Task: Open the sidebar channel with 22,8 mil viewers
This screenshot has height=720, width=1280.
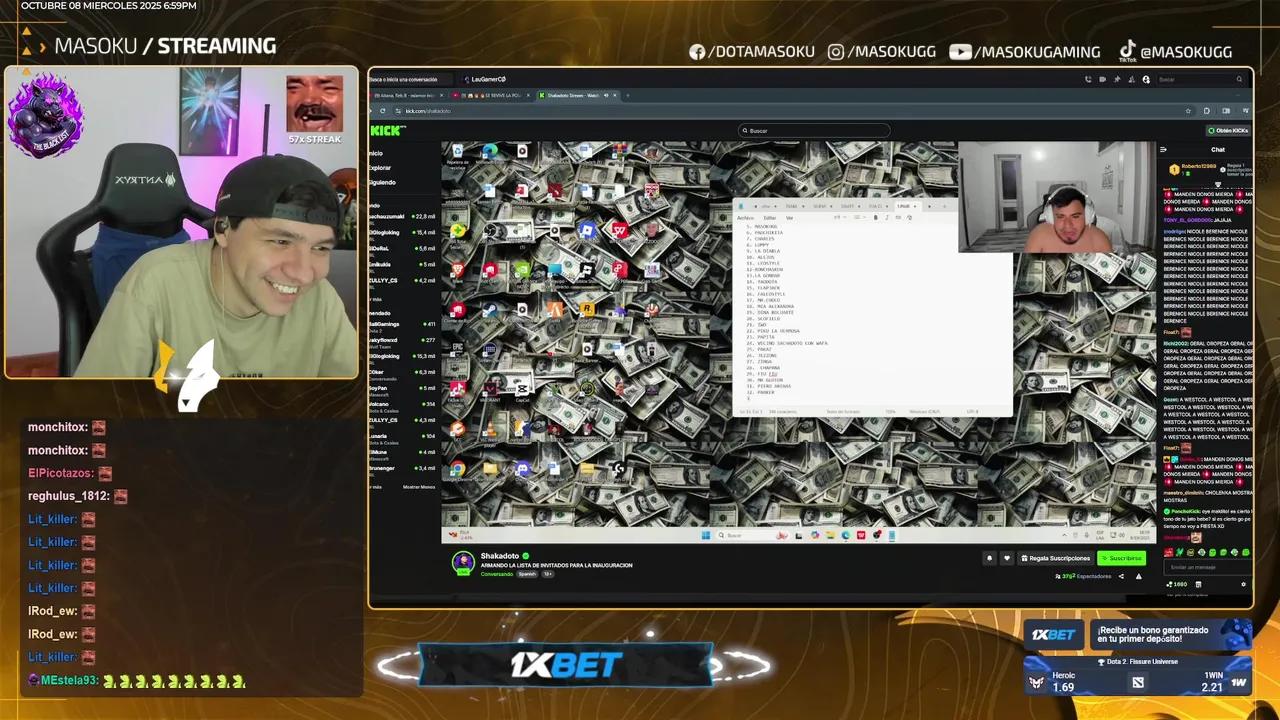Action: (403, 216)
